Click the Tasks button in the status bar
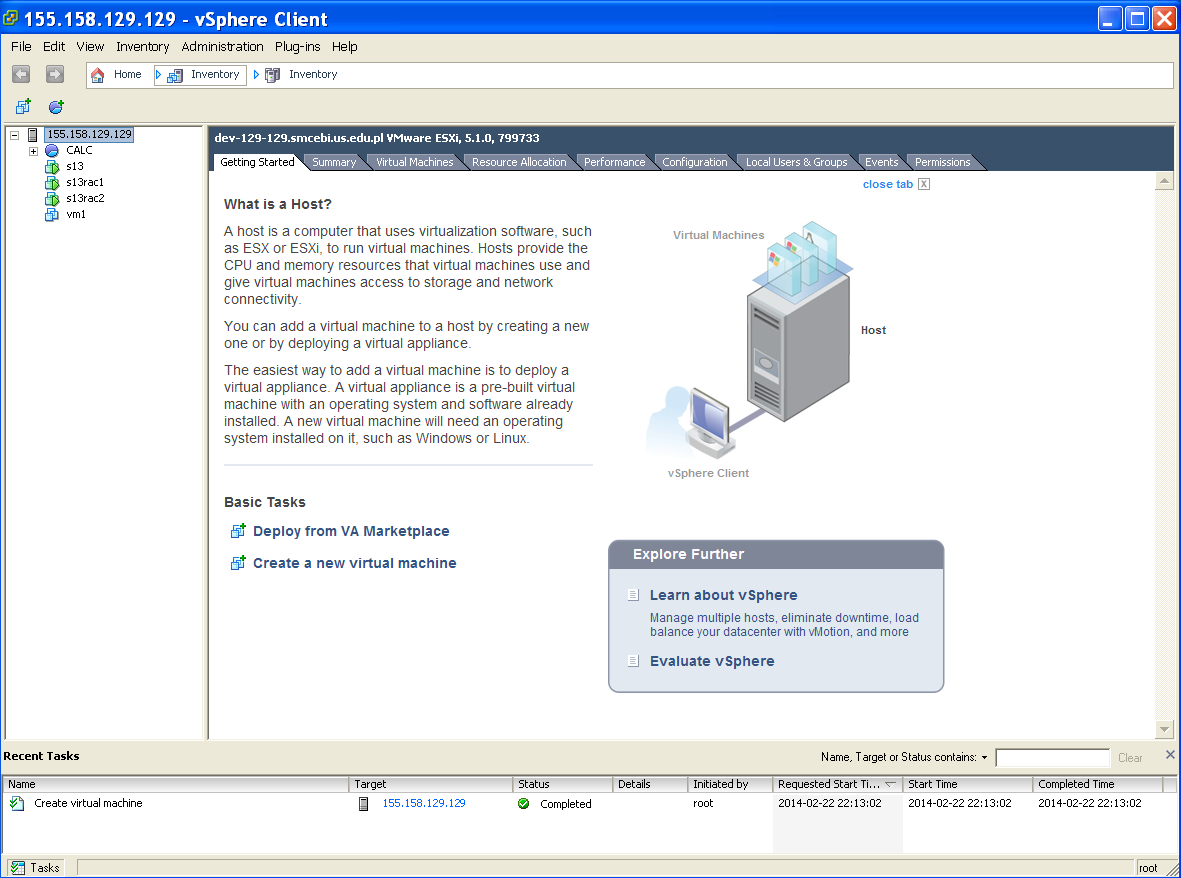1181x878 pixels. tap(35, 867)
